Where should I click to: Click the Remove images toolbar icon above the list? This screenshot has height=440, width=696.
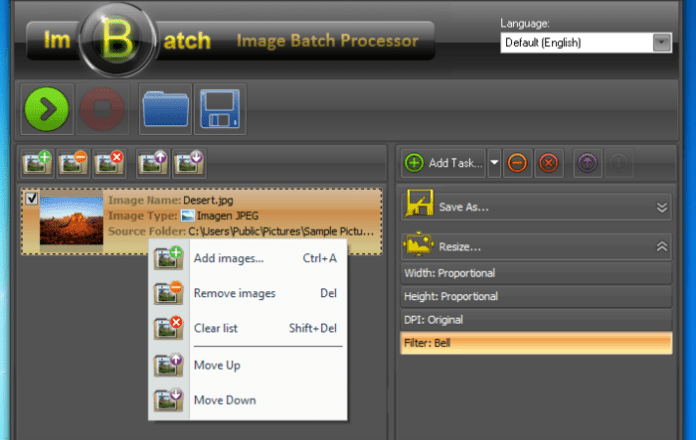coord(73,162)
